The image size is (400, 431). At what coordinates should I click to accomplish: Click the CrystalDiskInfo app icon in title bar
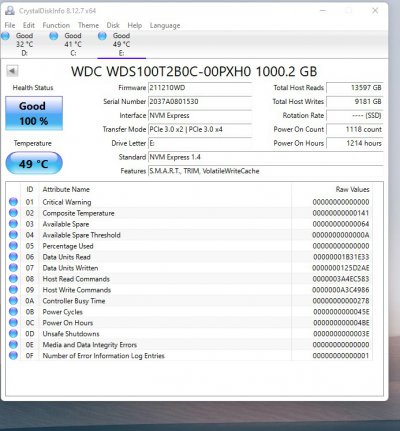10,11
